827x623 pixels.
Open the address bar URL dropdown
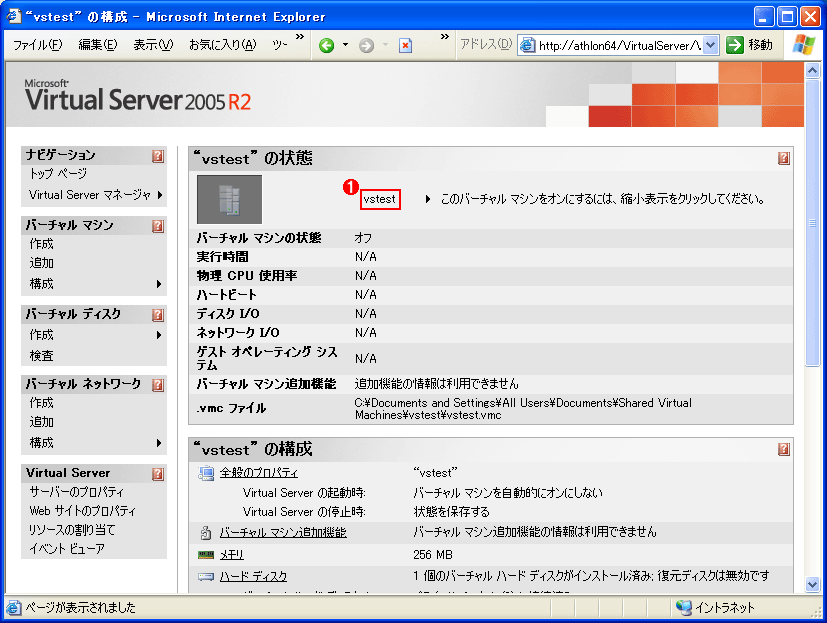710,45
